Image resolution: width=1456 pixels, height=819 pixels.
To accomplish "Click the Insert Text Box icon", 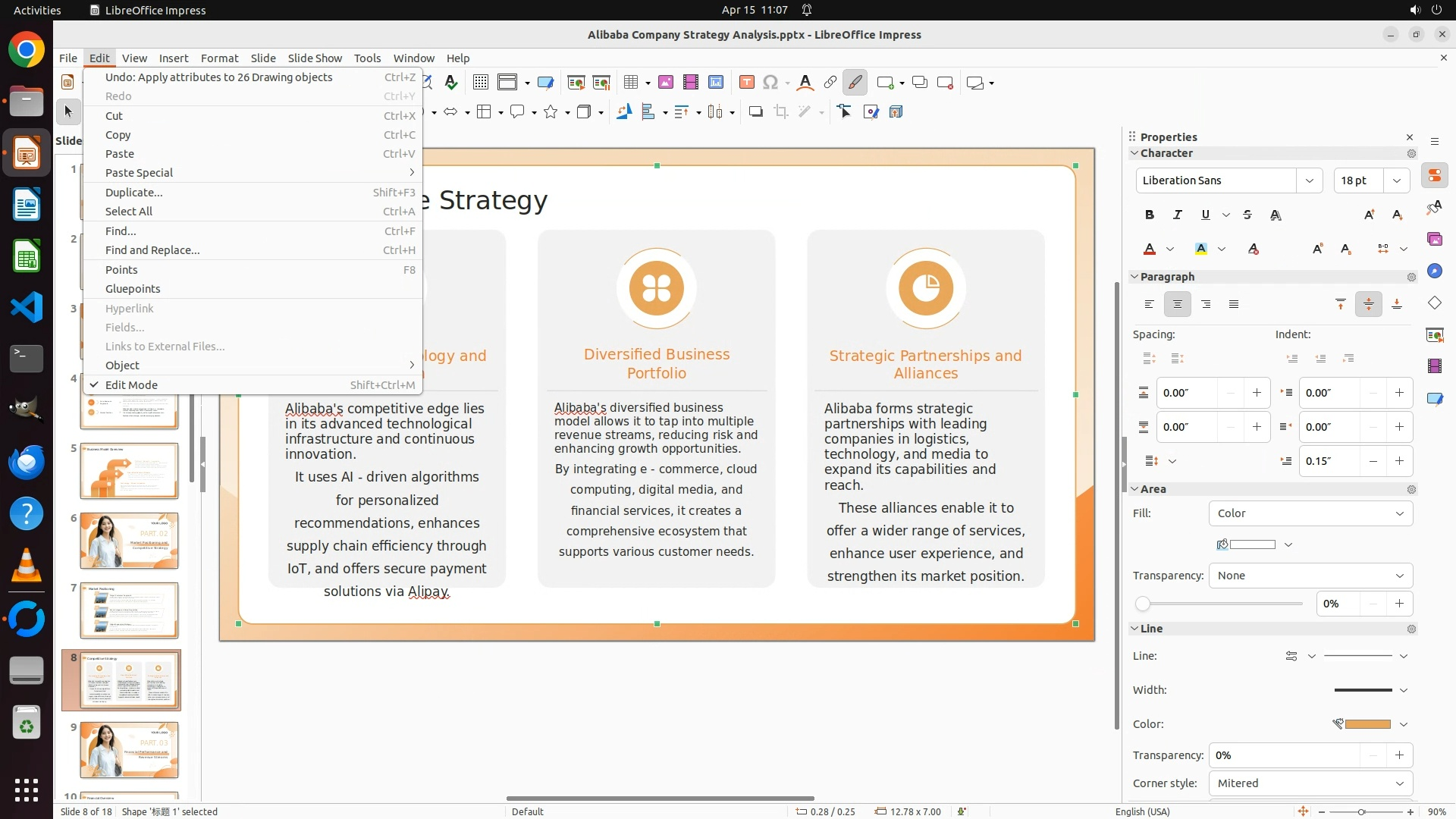I will point(746,83).
